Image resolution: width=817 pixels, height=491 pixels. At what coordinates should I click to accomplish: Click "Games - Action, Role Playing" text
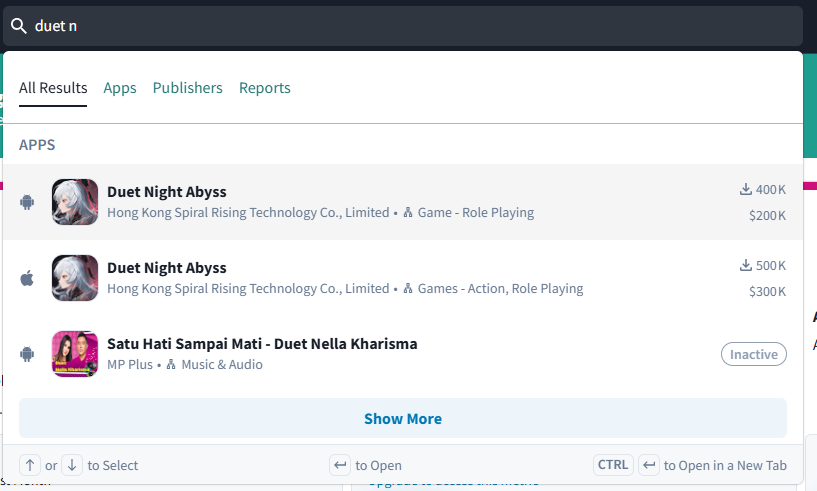click(x=500, y=289)
